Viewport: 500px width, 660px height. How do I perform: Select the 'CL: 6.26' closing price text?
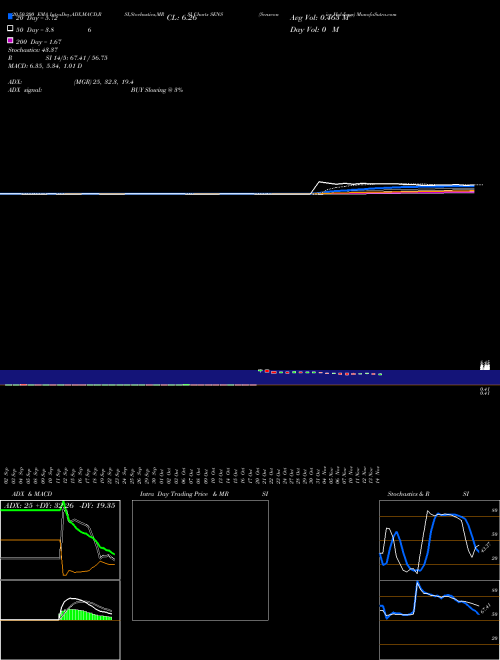coord(182,18)
